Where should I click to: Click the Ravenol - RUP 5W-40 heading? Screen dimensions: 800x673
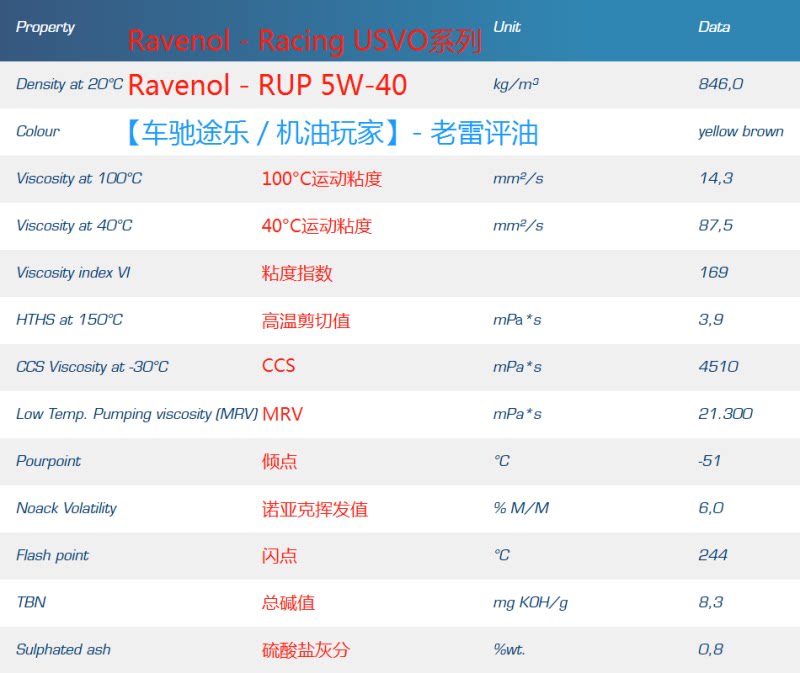(x=267, y=85)
